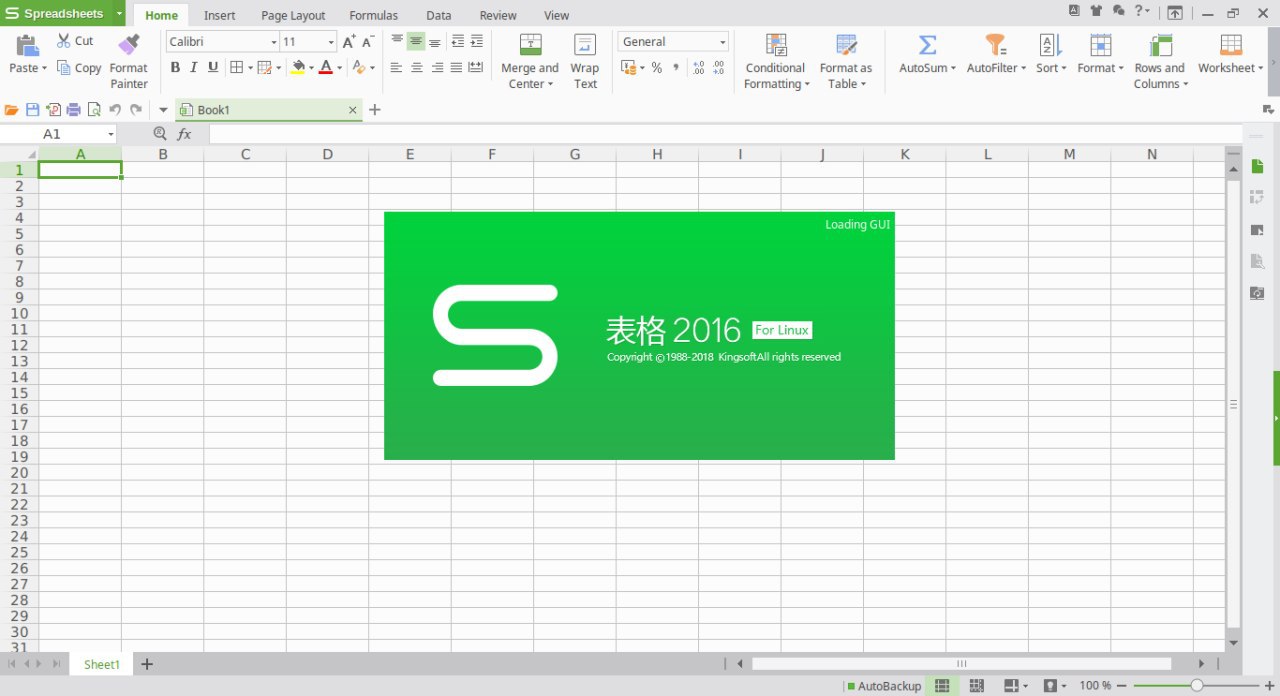Click the AutoFilter funnel icon
This screenshot has width=1280, height=696.
click(x=995, y=45)
